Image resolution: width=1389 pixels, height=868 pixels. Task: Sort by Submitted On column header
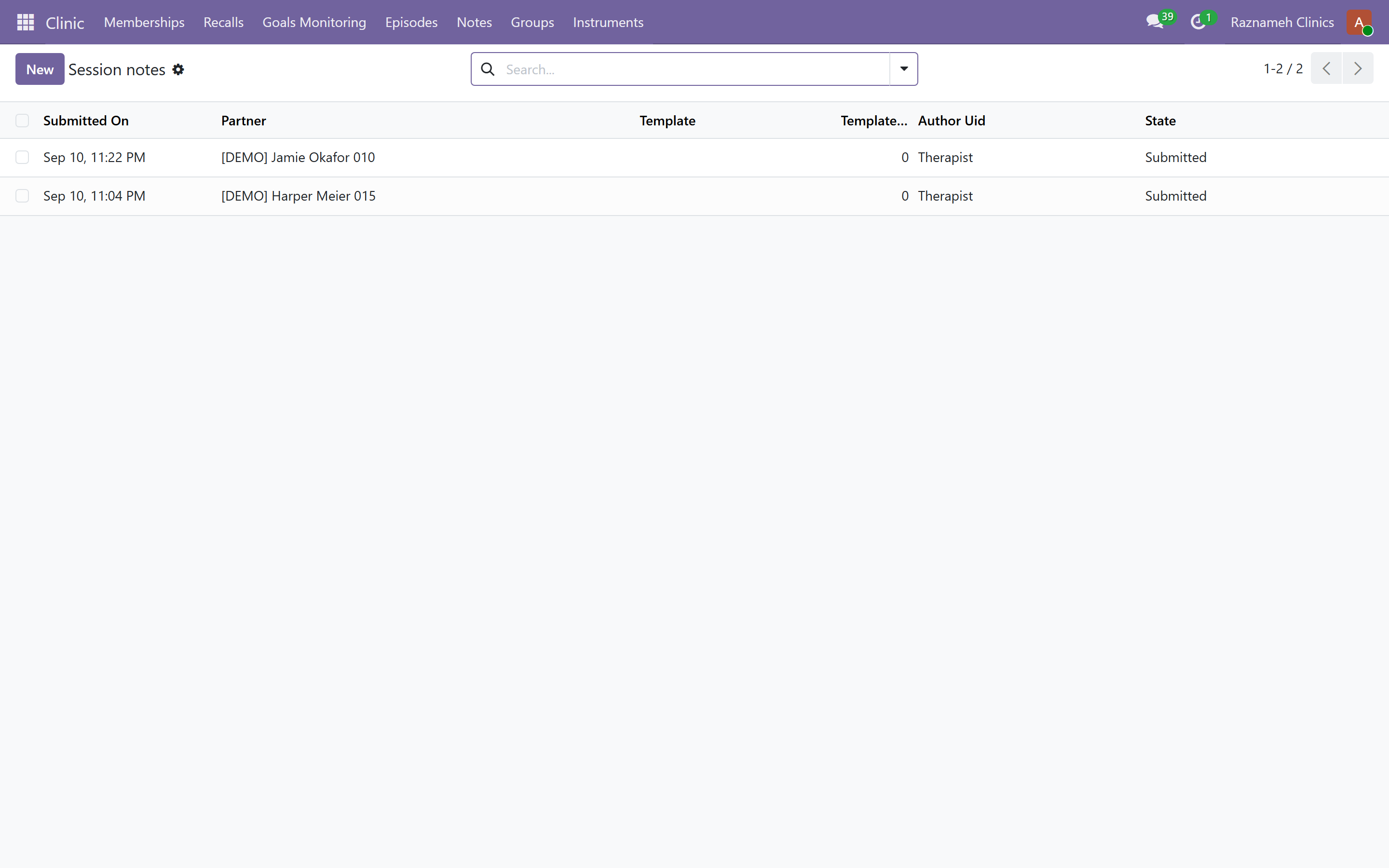pyautogui.click(x=86, y=121)
